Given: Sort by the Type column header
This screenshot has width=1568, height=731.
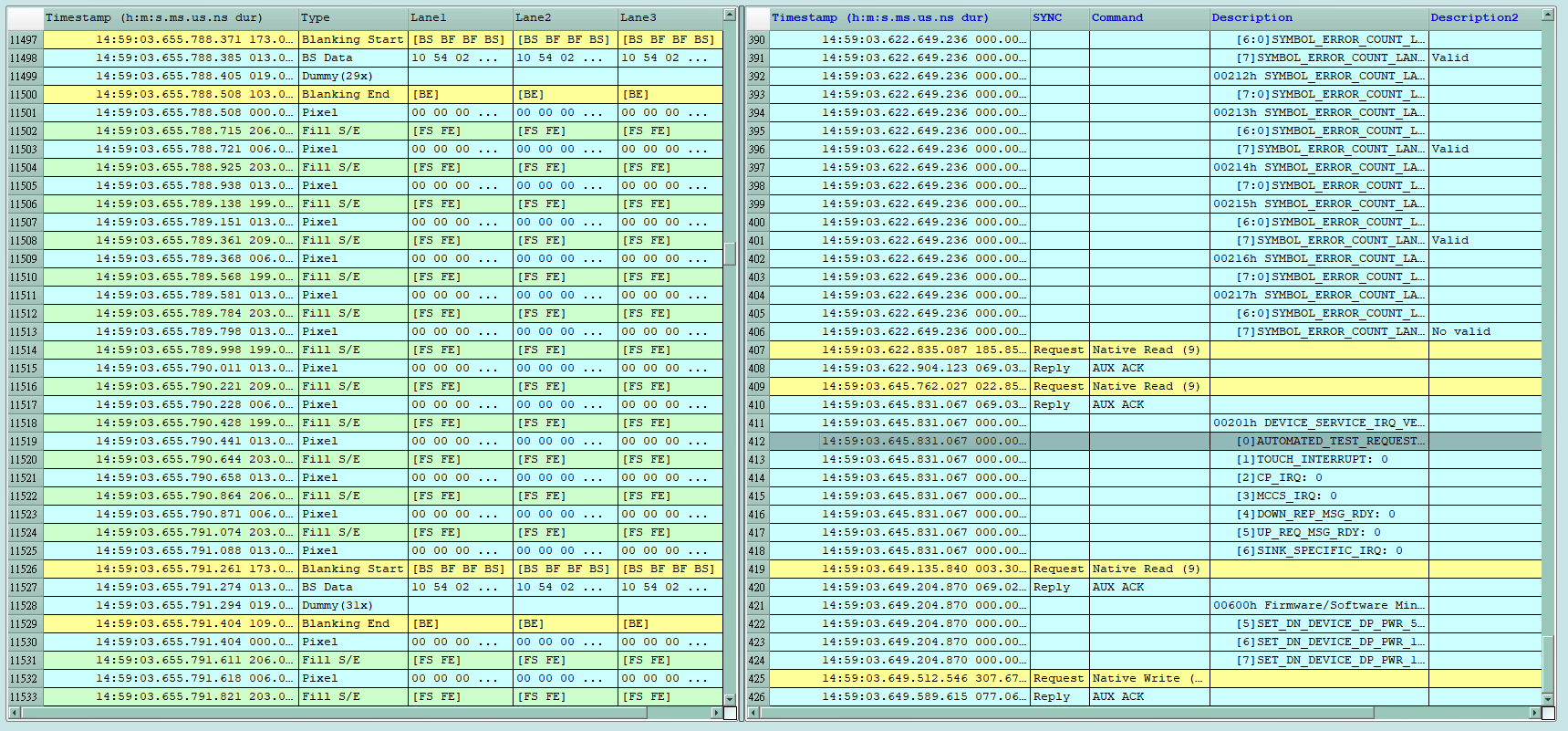Looking at the screenshot, I should coord(353,17).
